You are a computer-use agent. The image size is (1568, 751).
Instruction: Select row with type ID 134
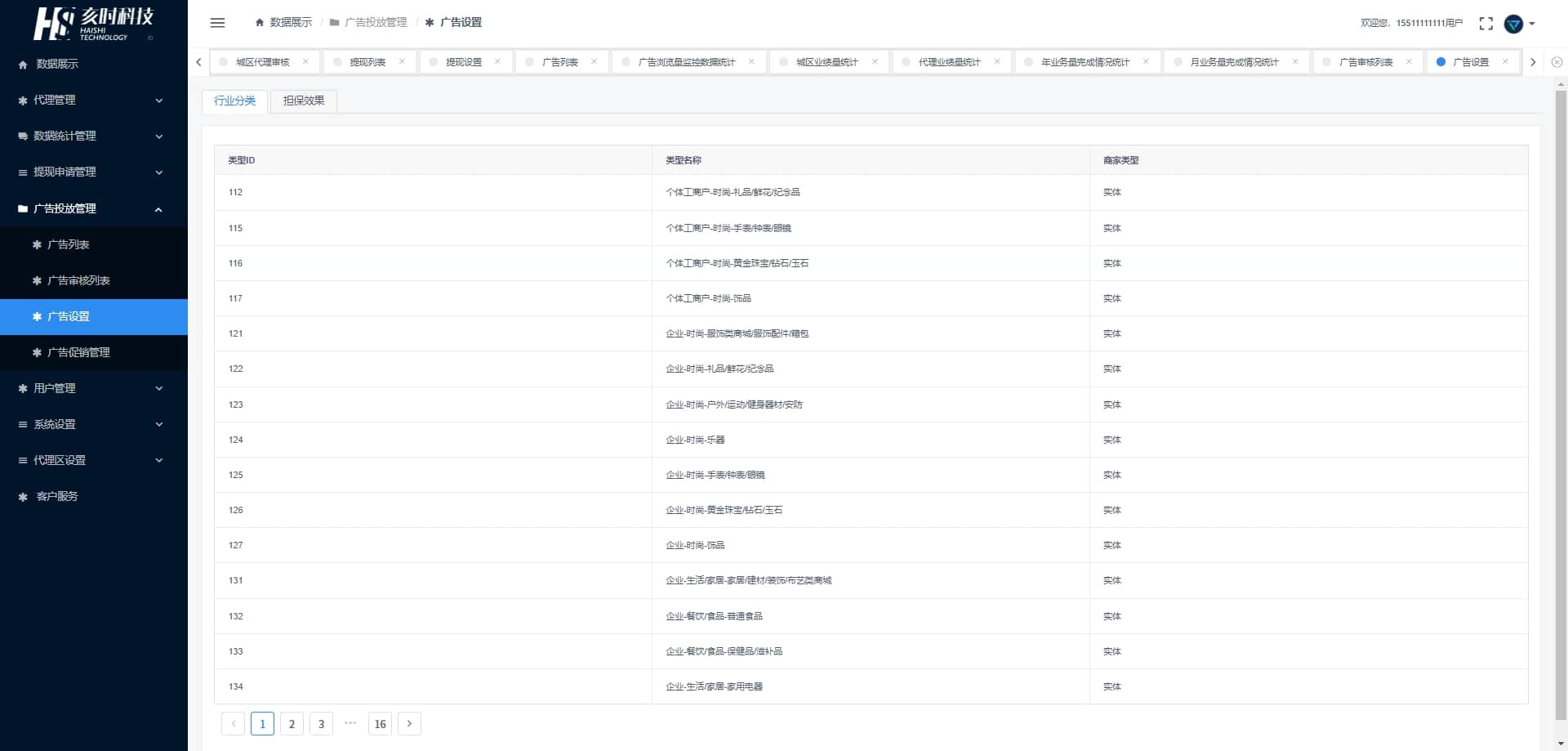[x=871, y=686]
